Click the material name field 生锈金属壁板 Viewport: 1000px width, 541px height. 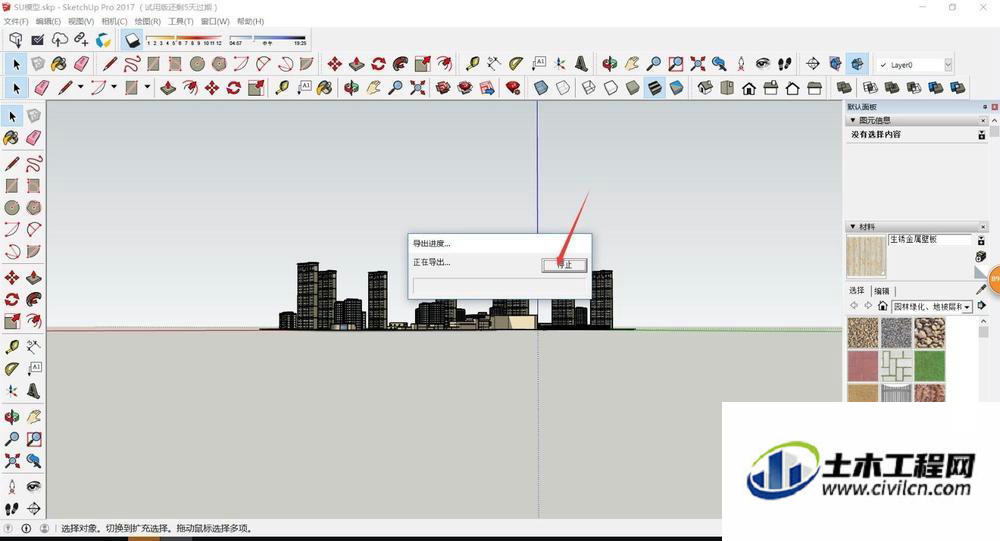click(929, 239)
